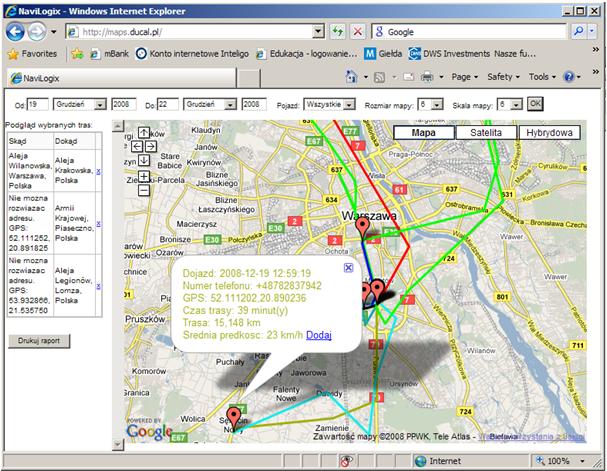Zoom out the map minus button
The image size is (607, 471).
(144, 190)
